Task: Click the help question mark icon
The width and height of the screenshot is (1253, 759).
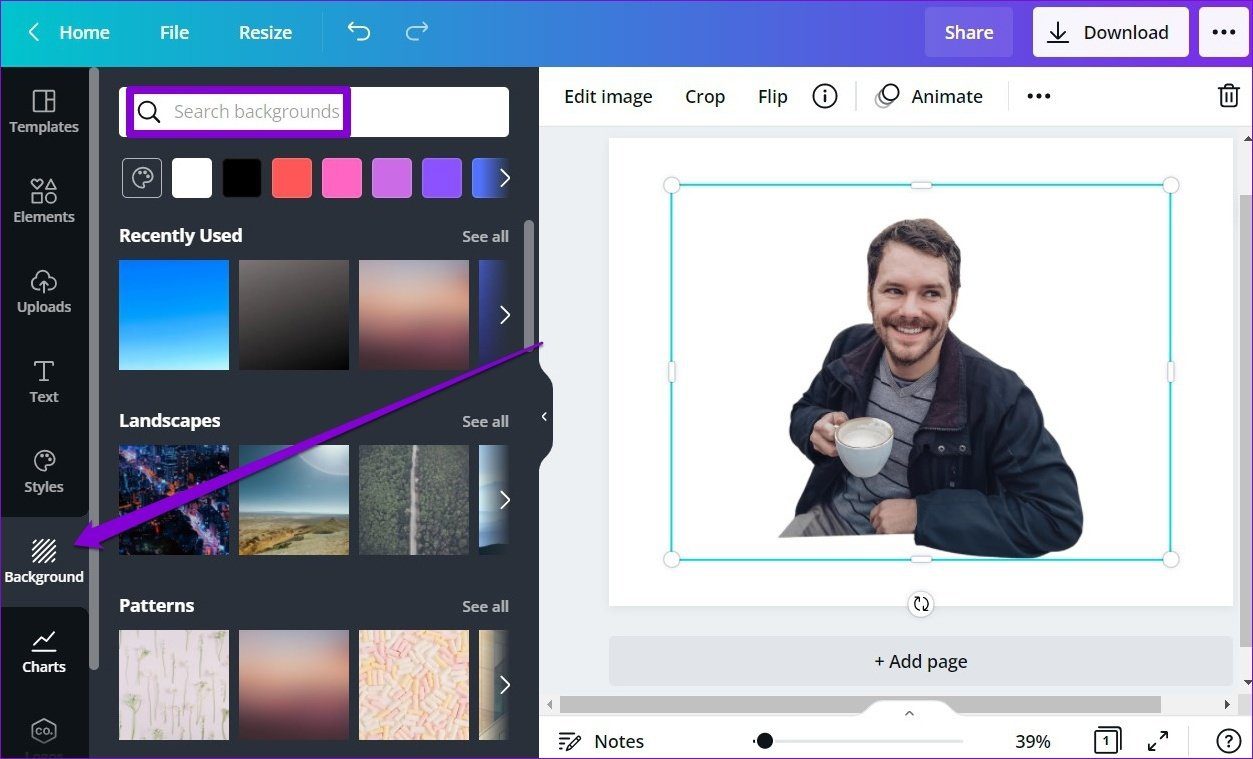Action: [1228, 741]
